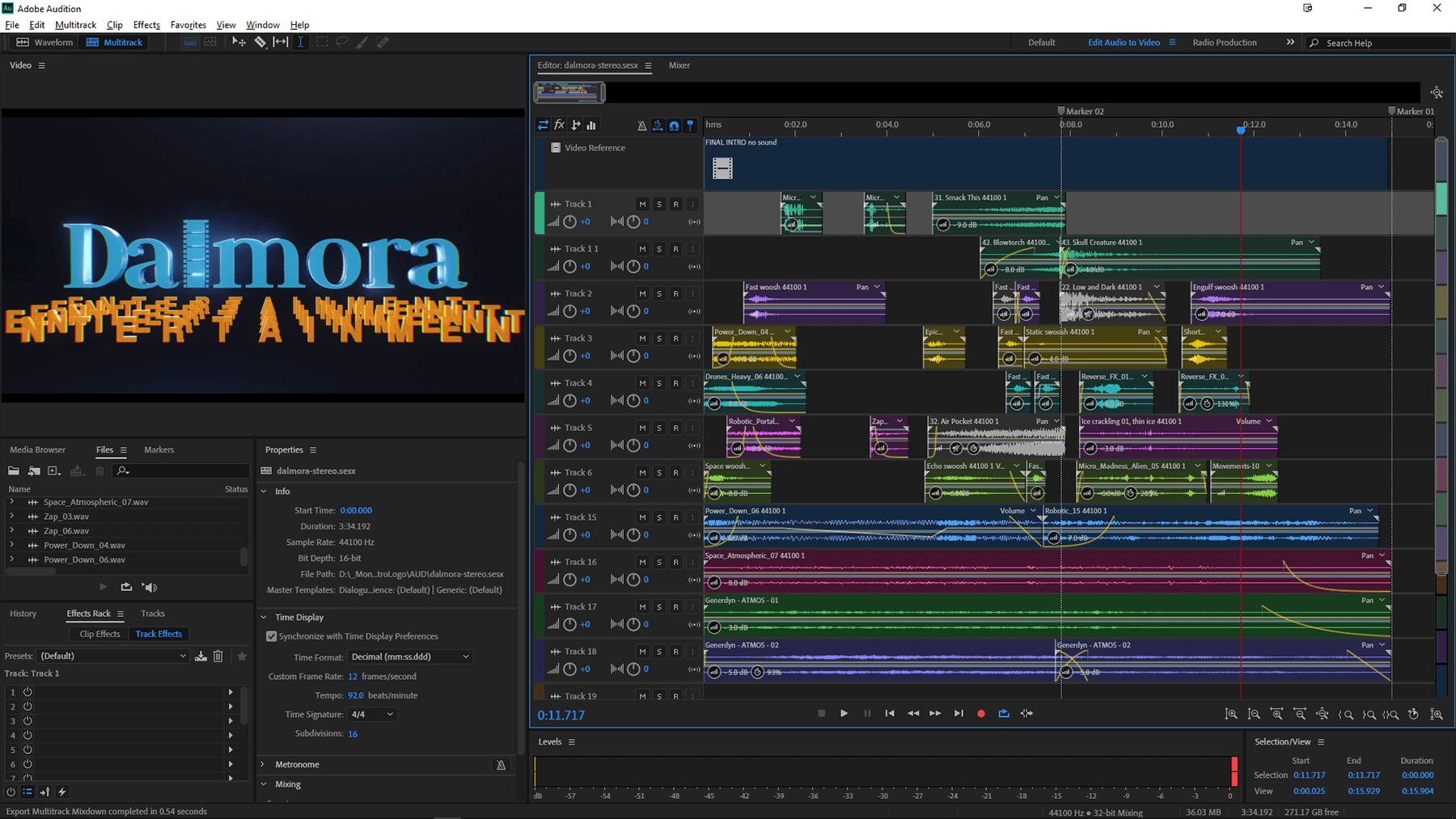Open the Multitrack menu
The height and width of the screenshot is (819, 1456).
(76, 25)
